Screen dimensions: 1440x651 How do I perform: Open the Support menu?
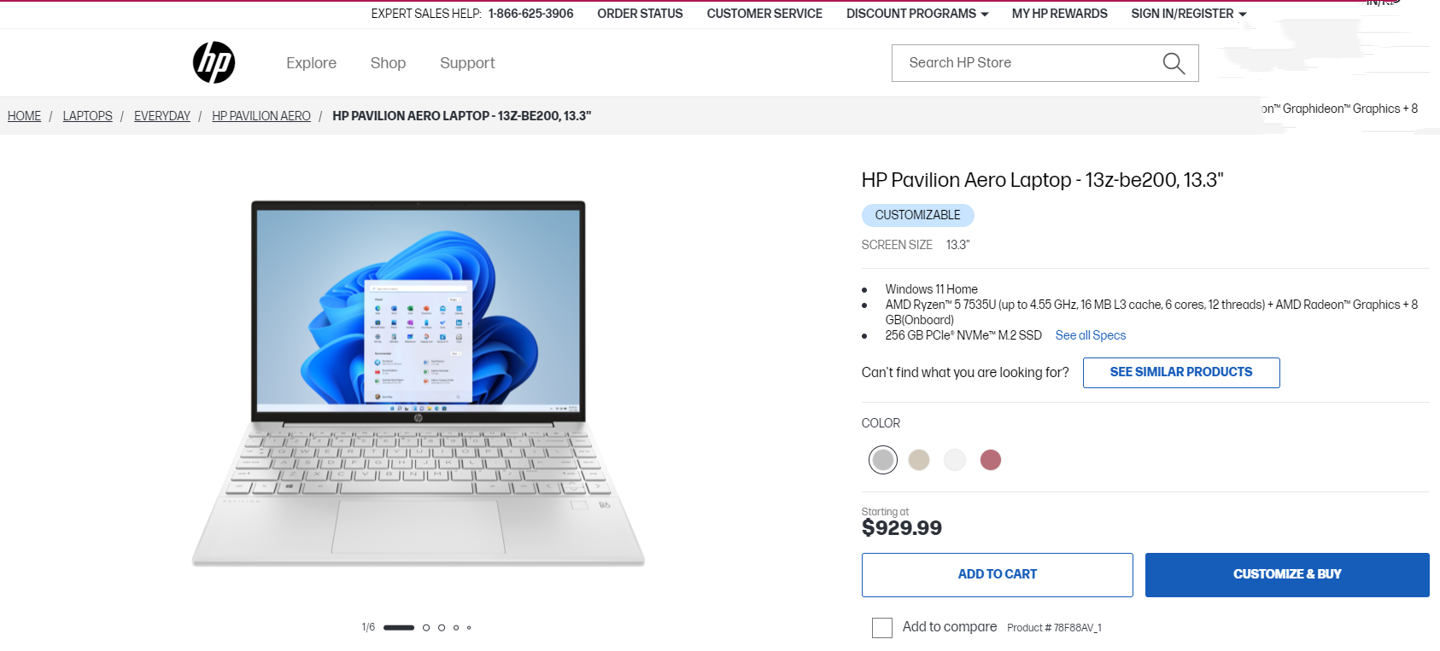click(467, 63)
